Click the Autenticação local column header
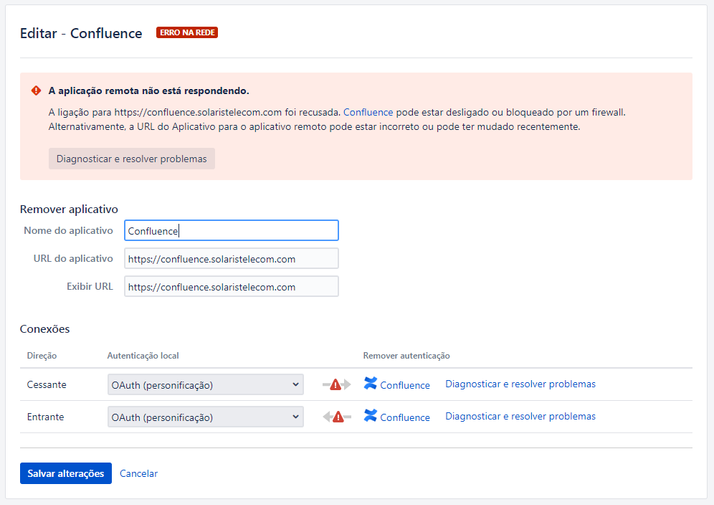Image resolution: width=714 pixels, height=505 pixels. (143, 356)
